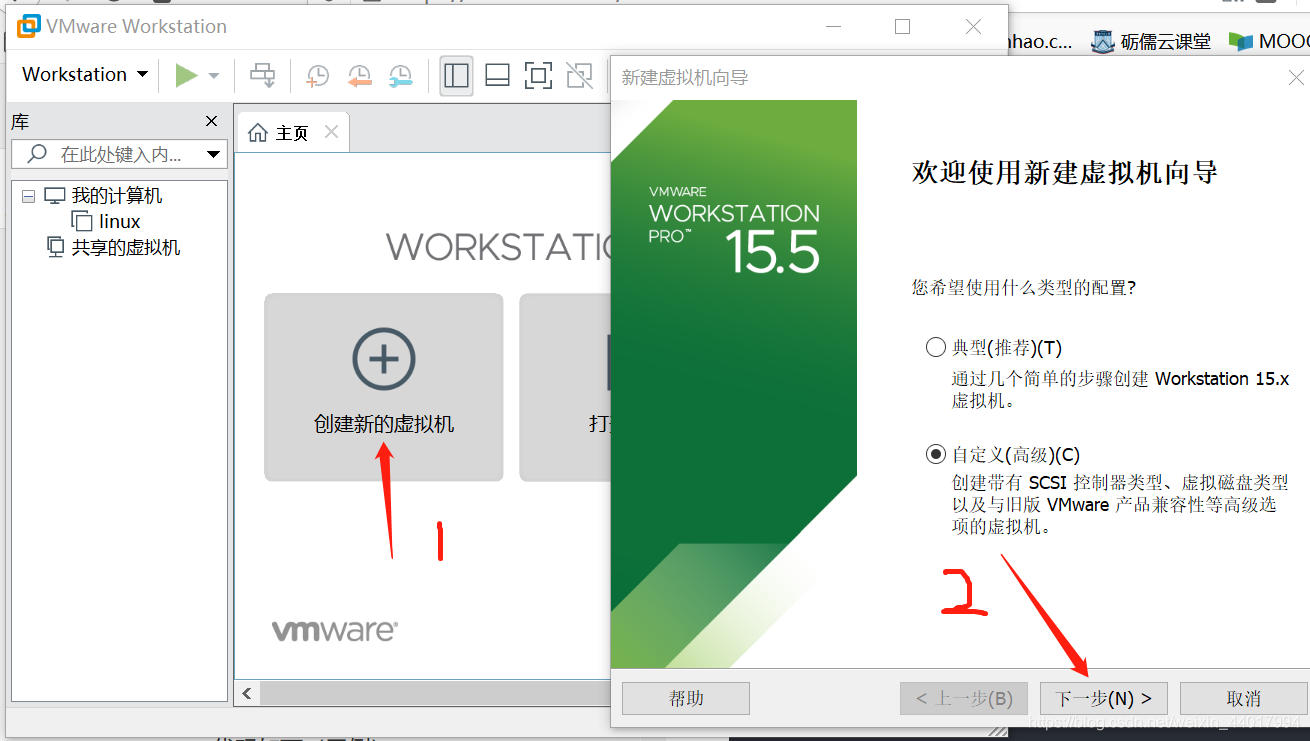This screenshot has width=1310, height=741.
Task: Open the Snapshot Manager icon
Action: [x=400, y=76]
